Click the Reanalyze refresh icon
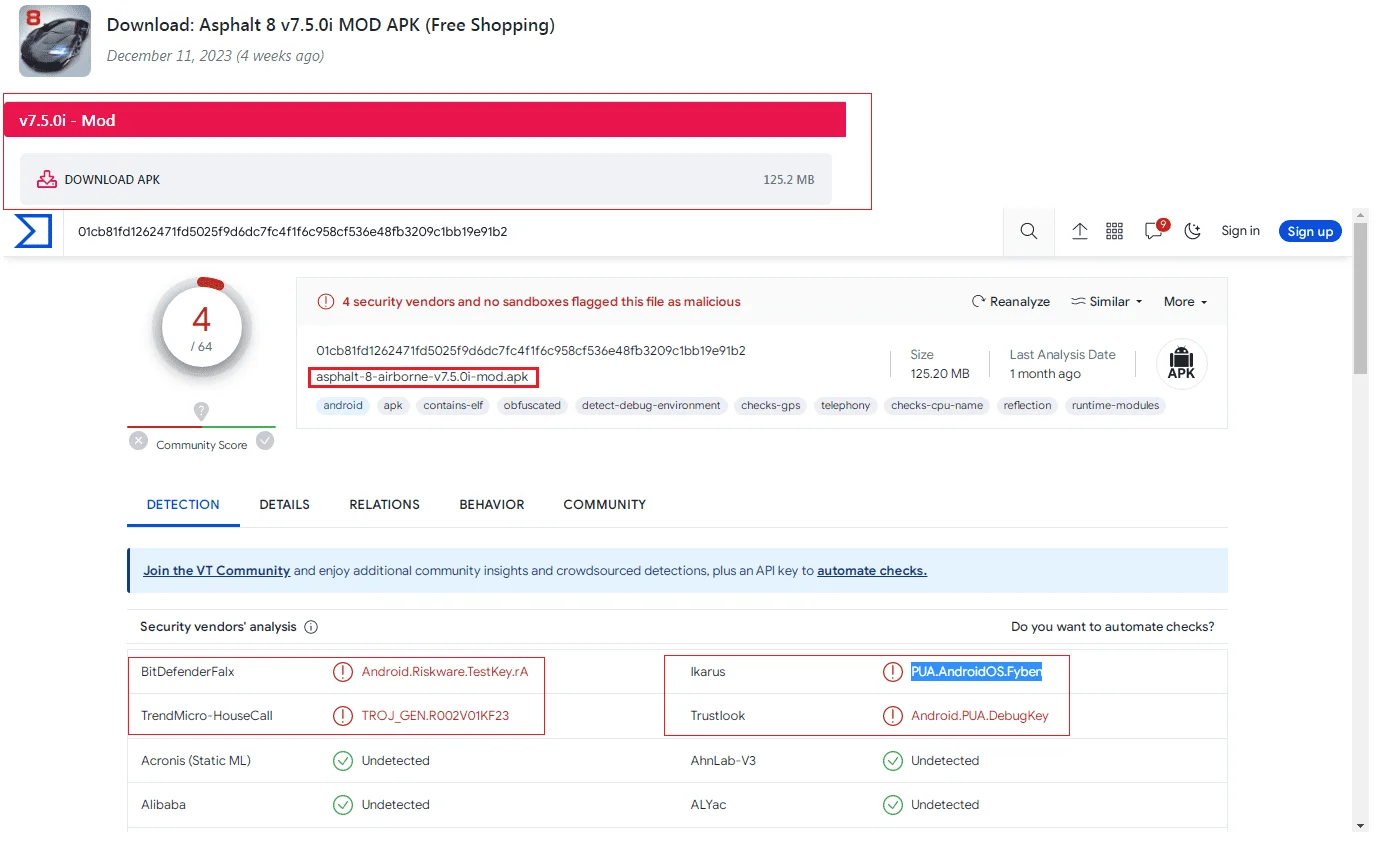This screenshot has width=1376, height=846. pos(978,302)
